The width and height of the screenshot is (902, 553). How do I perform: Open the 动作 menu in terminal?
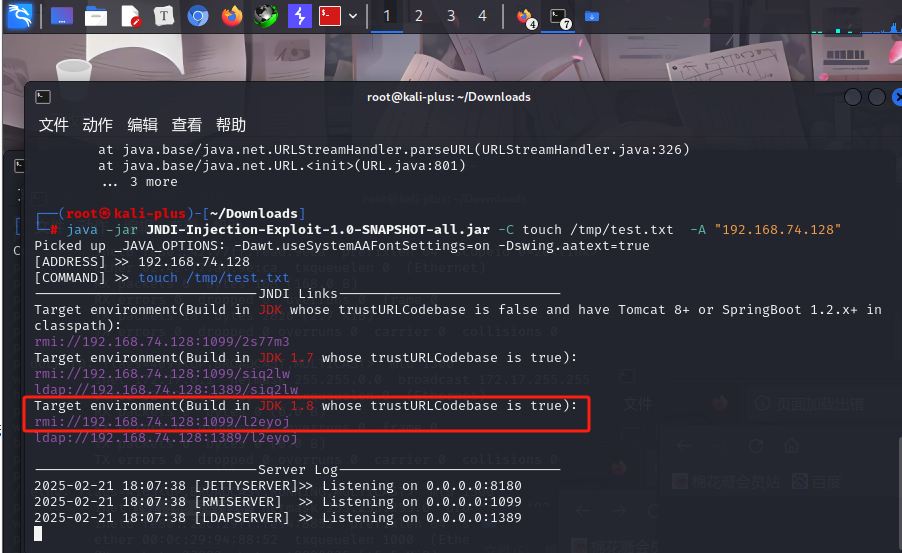97,125
